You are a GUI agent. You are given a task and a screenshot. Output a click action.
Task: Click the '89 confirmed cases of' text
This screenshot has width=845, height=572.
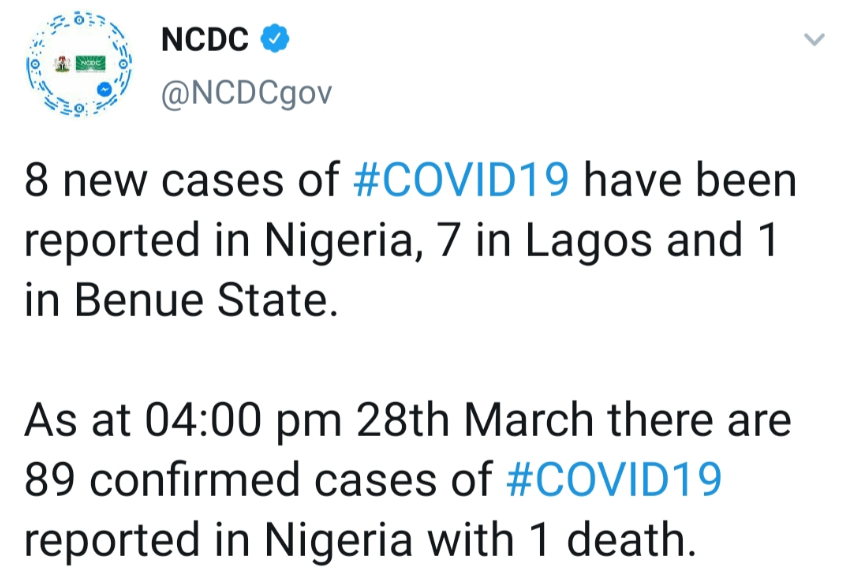tap(259, 479)
